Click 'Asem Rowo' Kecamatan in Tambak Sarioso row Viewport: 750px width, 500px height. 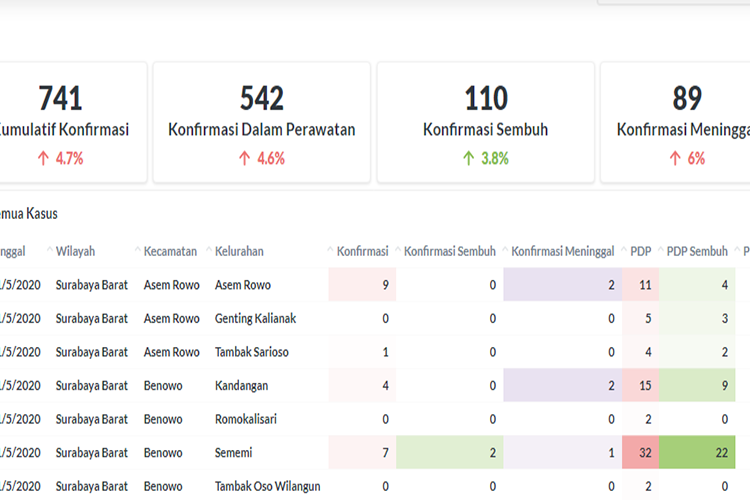click(171, 352)
